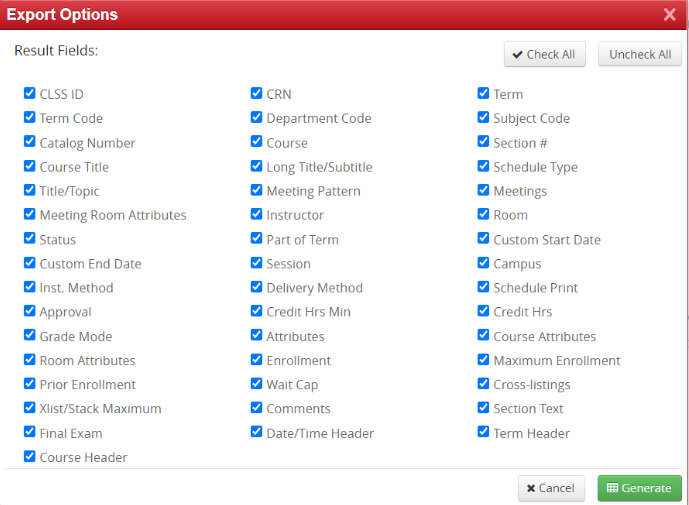Disable the Final Exam checkbox
The image size is (689, 505).
30,433
